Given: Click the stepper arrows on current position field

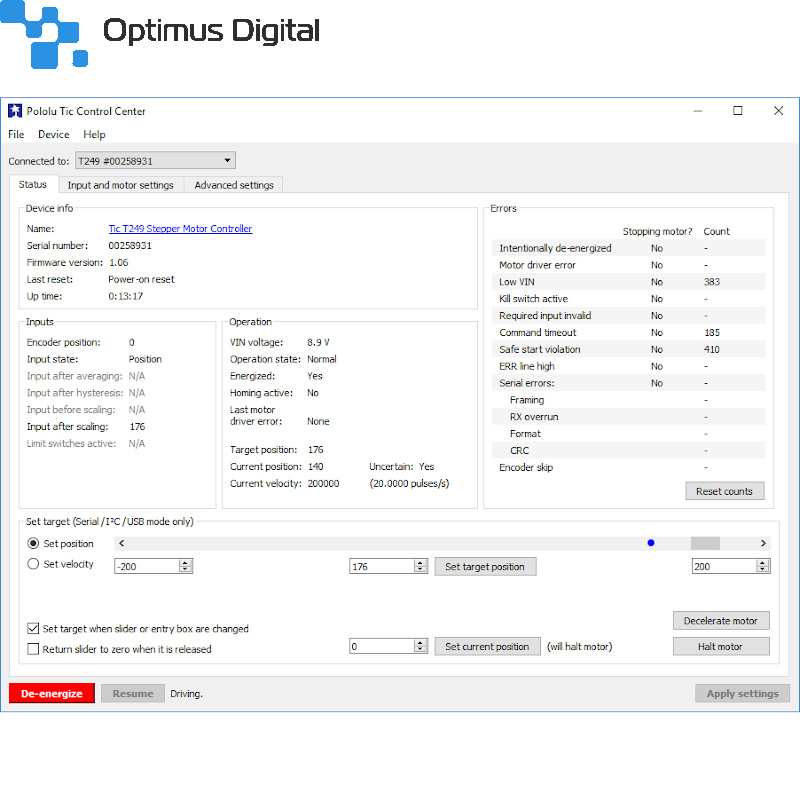Looking at the screenshot, I should tap(421, 646).
